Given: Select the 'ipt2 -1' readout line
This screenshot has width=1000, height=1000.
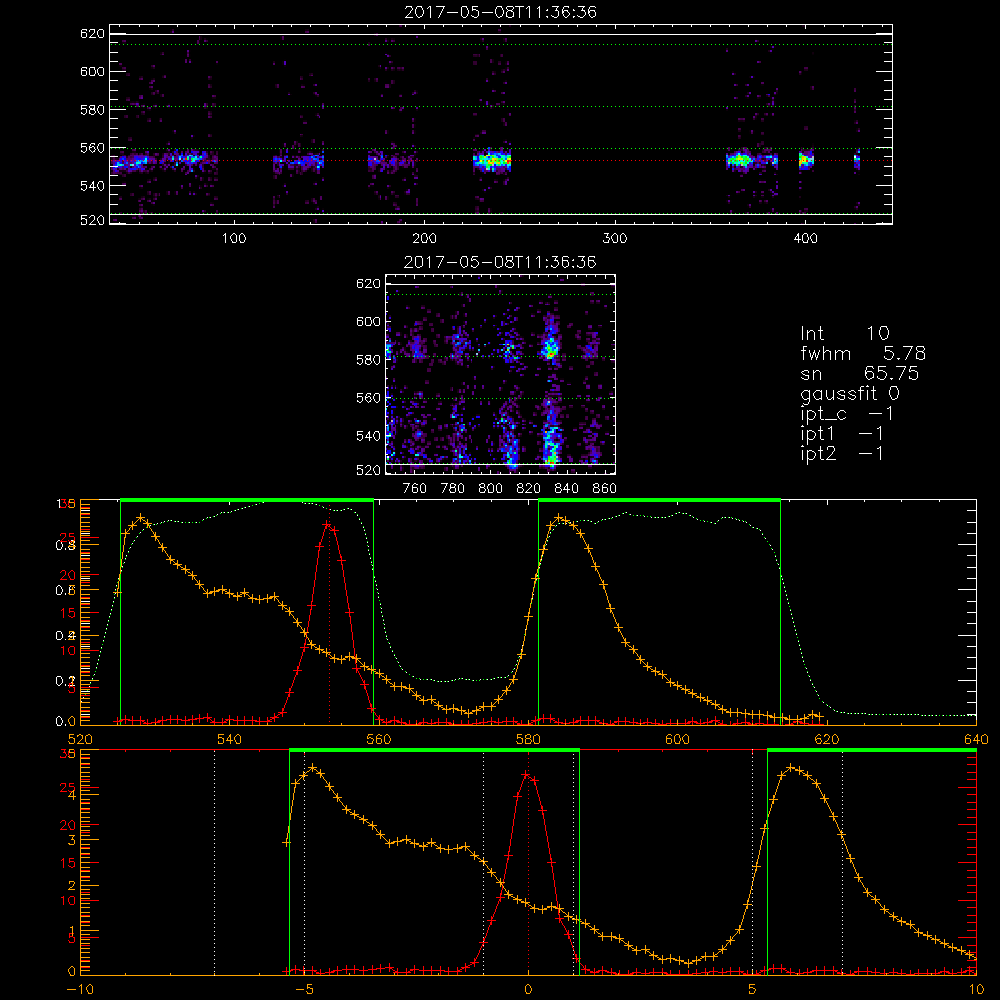Looking at the screenshot, I should coord(842,453).
